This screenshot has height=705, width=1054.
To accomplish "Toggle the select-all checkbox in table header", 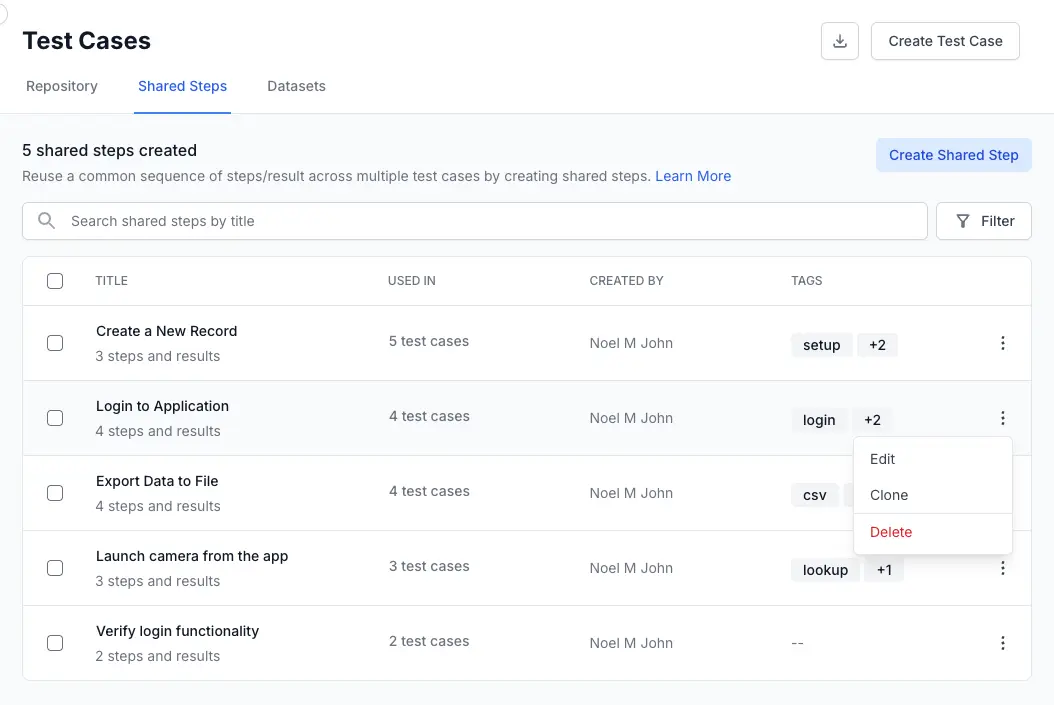I will (55, 281).
